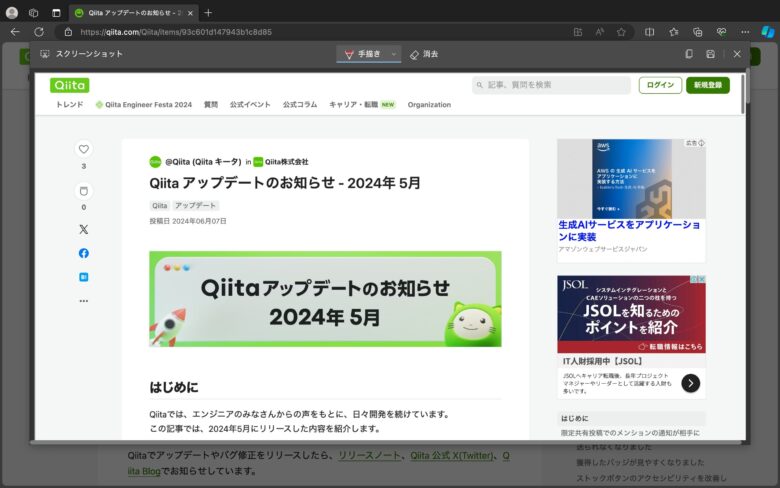Go back with browser back arrow
The image size is (780, 488).
click(15, 32)
